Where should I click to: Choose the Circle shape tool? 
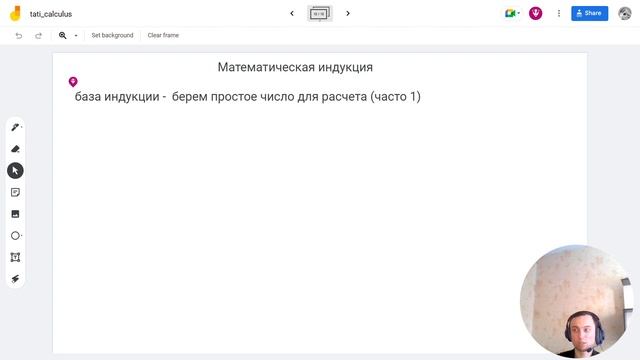pos(16,236)
